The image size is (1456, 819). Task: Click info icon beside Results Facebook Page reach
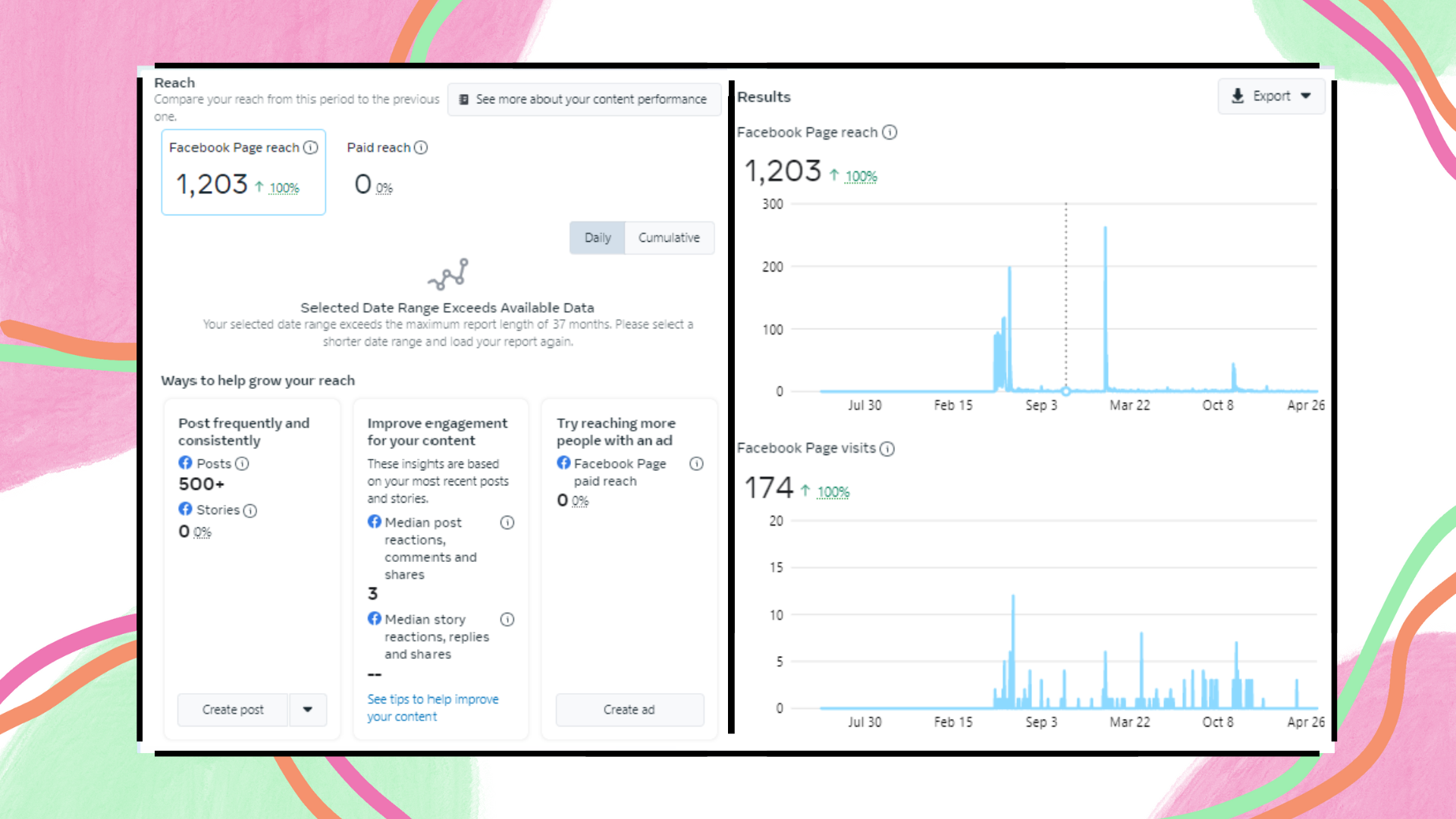point(890,132)
